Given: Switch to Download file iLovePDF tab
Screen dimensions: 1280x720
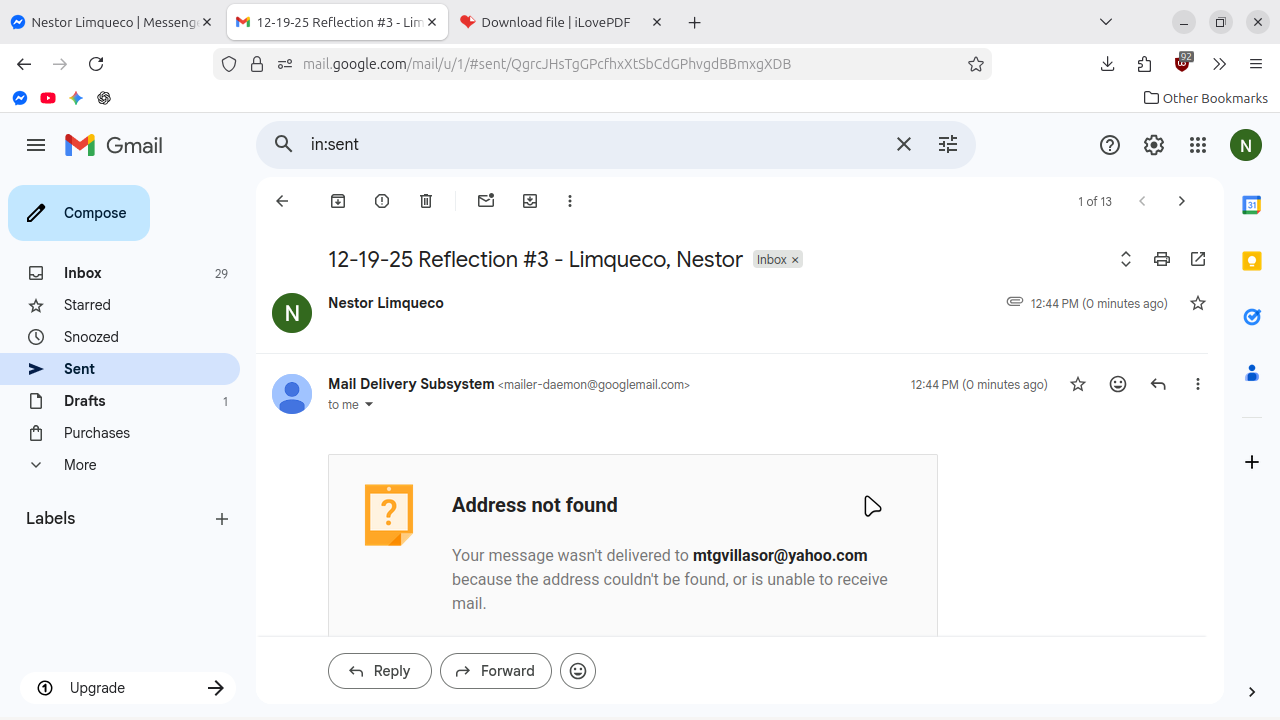Looking at the screenshot, I should coord(560,22).
